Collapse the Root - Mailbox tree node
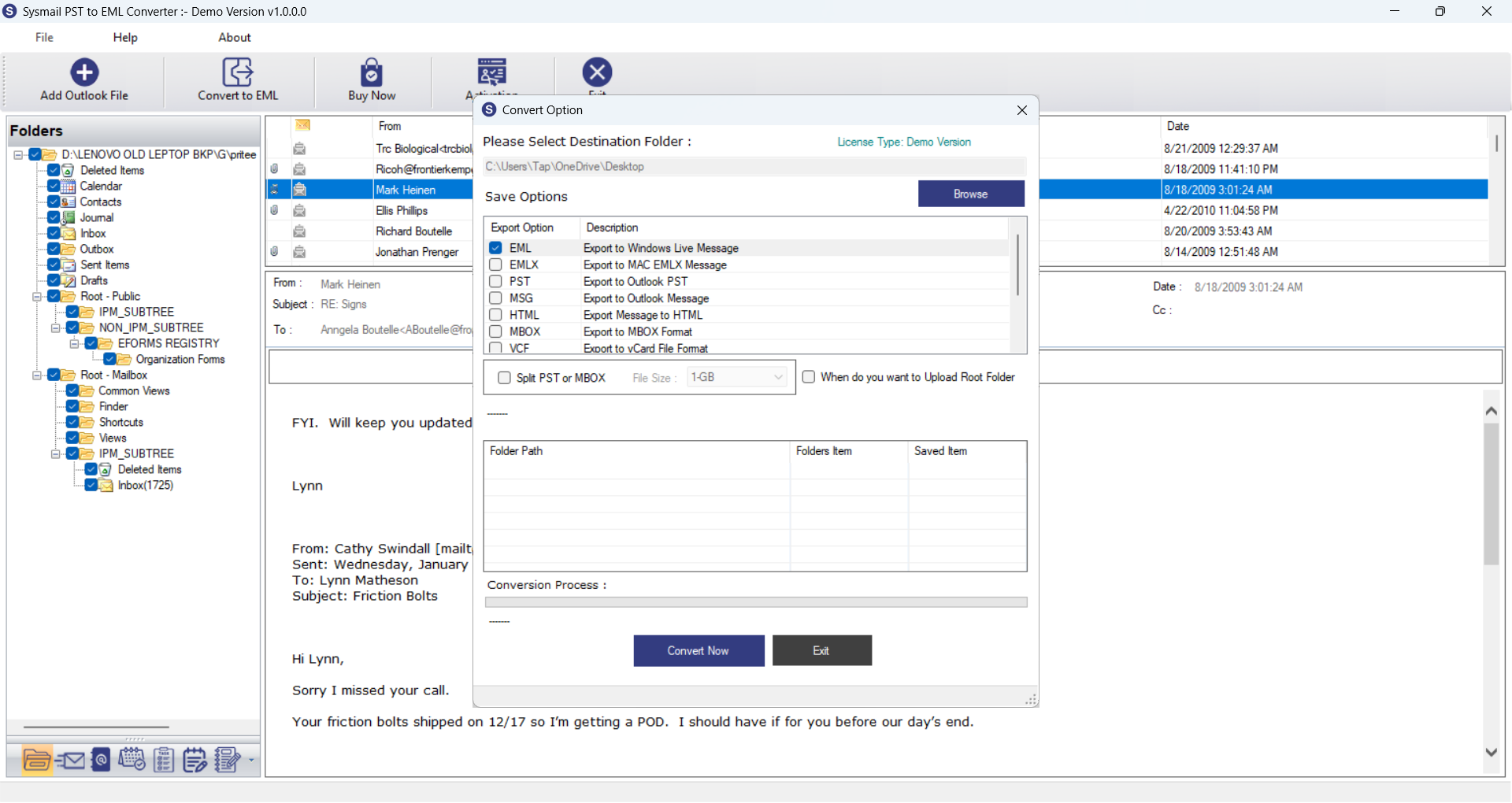1512x803 pixels. pyautogui.click(x=36, y=376)
